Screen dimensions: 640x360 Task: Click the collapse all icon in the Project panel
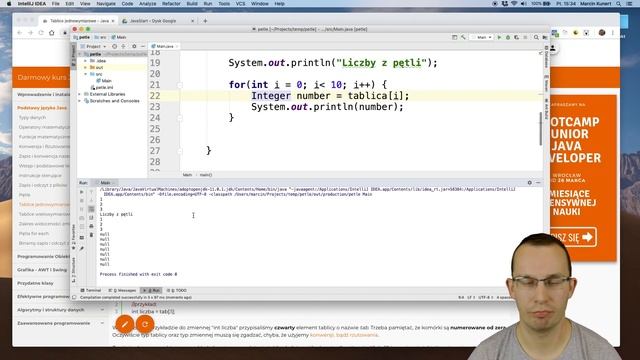(123, 47)
